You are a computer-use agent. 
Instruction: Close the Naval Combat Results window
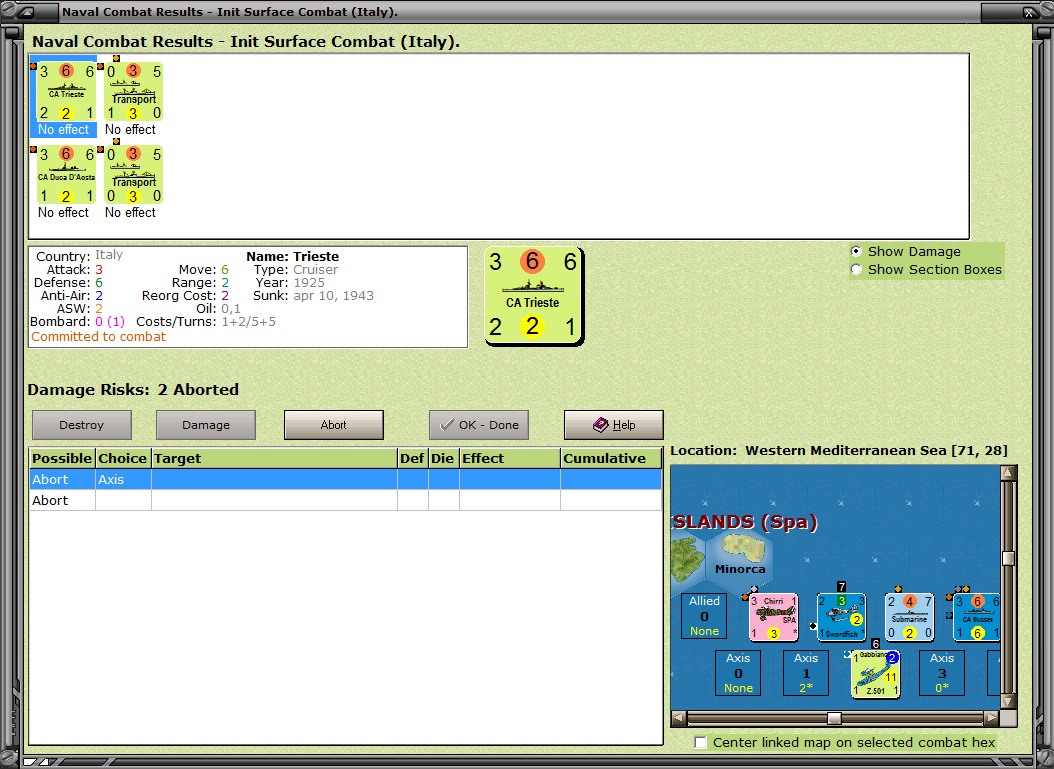[x=1029, y=11]
